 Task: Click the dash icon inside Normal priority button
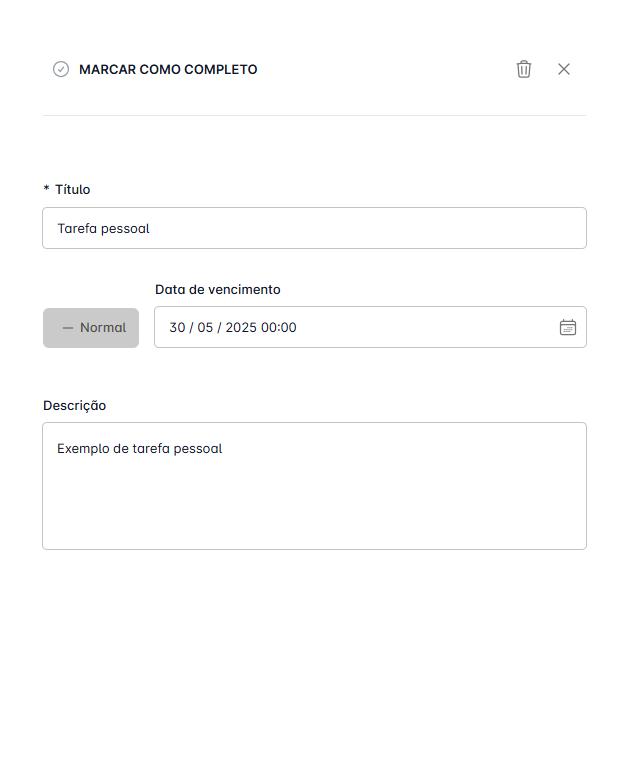[68, 328]
